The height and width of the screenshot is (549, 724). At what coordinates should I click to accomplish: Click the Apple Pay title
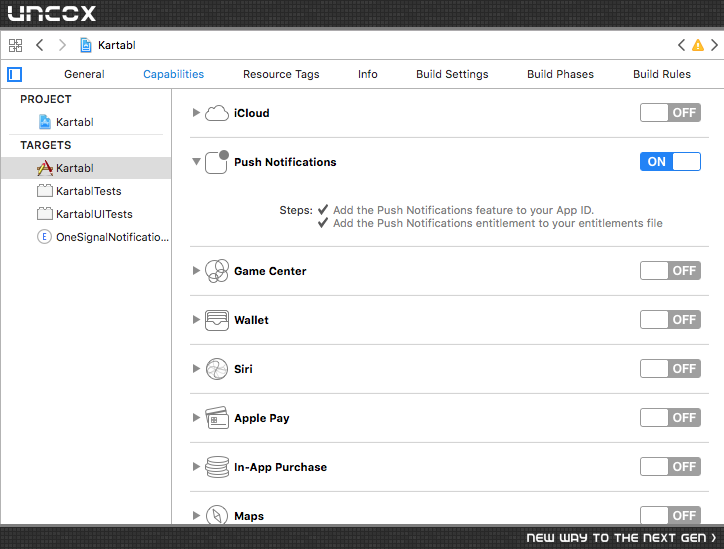[262, 418]
